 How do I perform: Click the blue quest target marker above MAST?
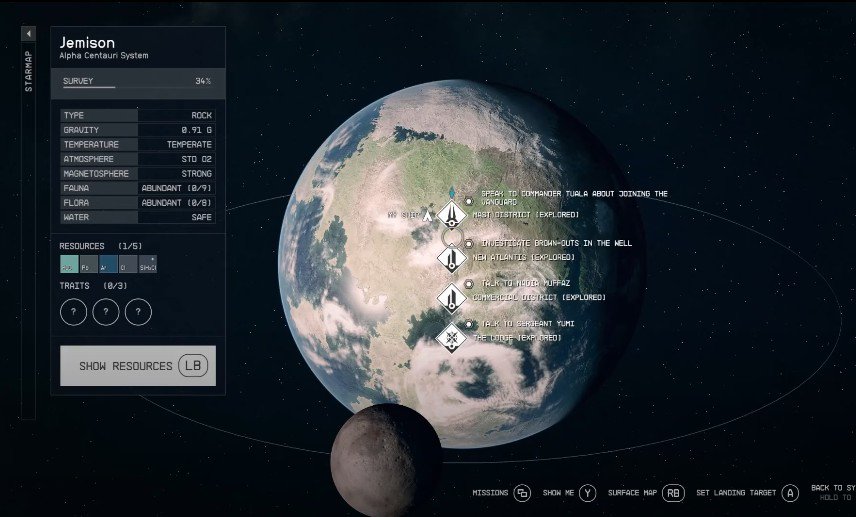(x=451, y=192)
